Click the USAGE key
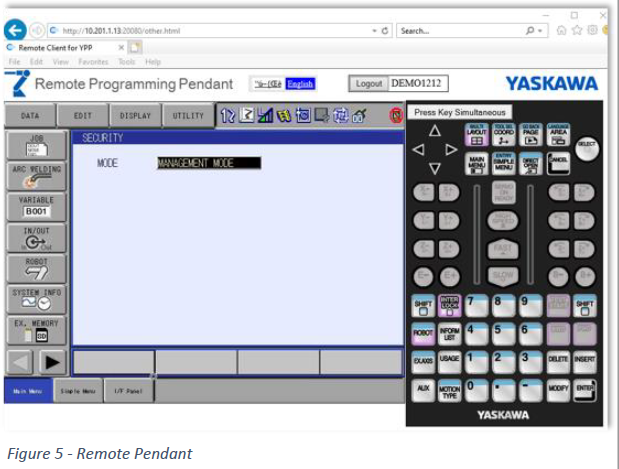Screen dimensions: 619x469 [x=449, y=362]
